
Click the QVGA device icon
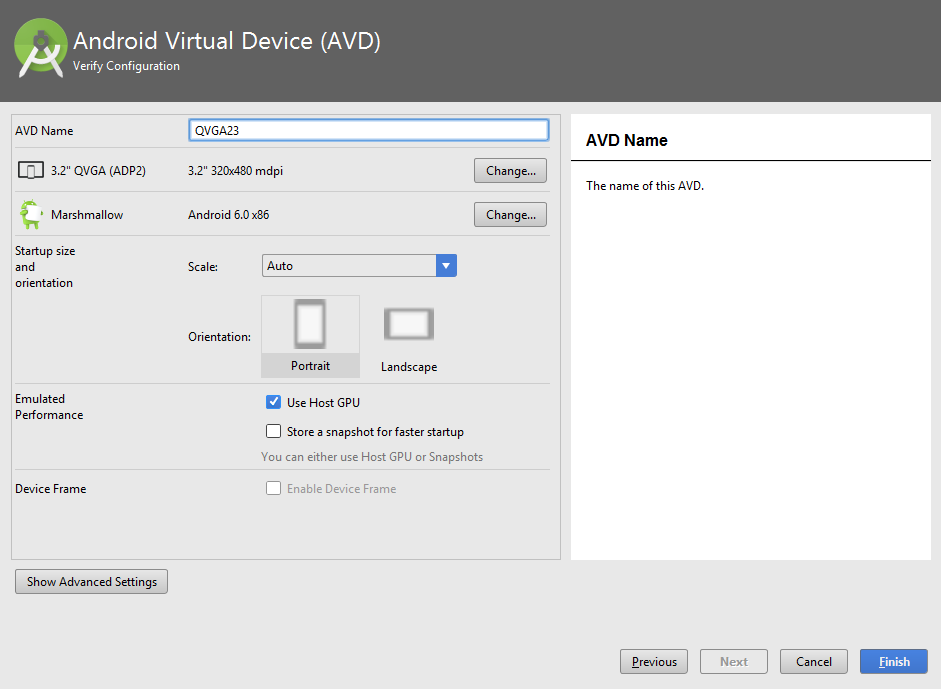(31, 170)
